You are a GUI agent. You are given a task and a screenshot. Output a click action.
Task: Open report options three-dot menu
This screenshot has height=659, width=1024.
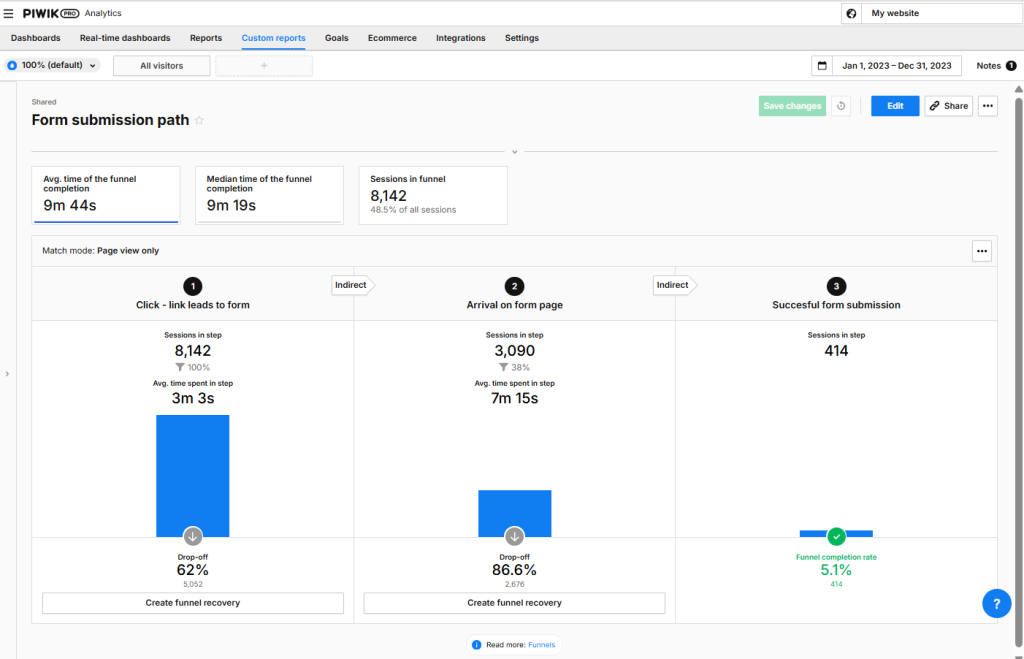click(987, 106)
